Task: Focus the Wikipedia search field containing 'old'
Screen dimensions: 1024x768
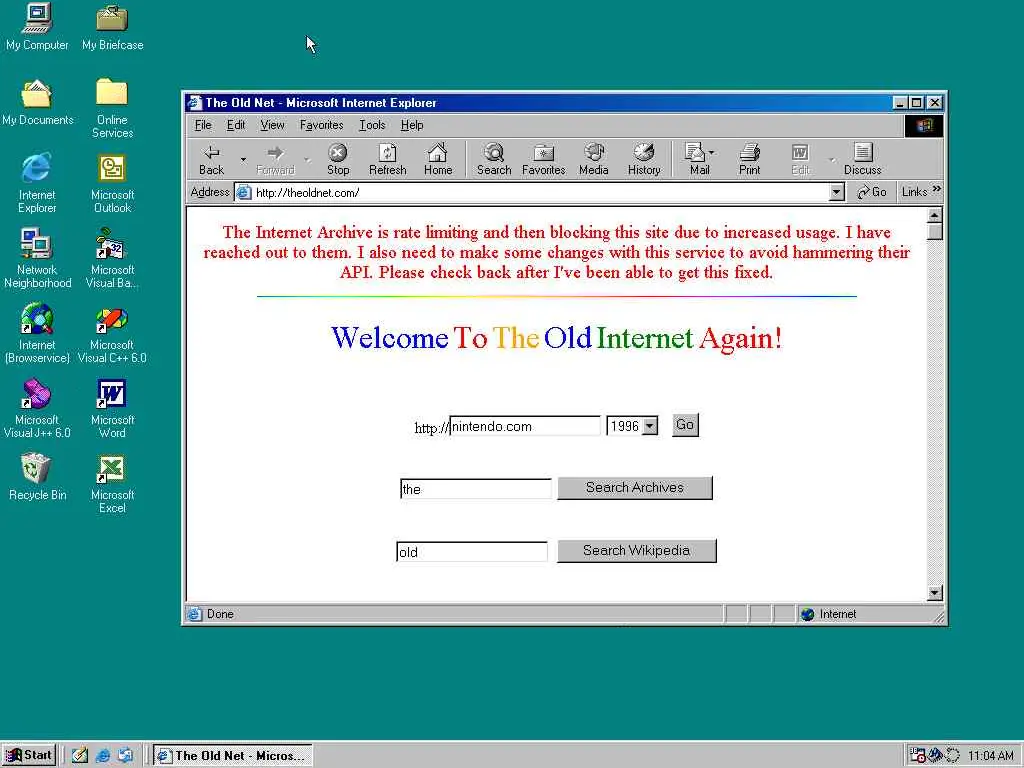Action: click(472, 552)
